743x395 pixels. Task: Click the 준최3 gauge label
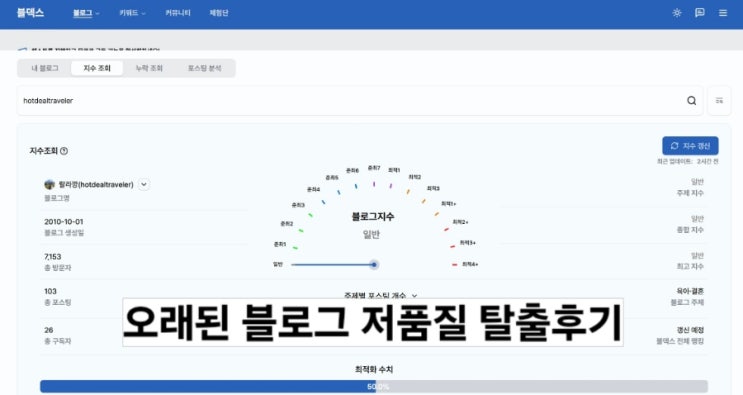pos(298,205)
